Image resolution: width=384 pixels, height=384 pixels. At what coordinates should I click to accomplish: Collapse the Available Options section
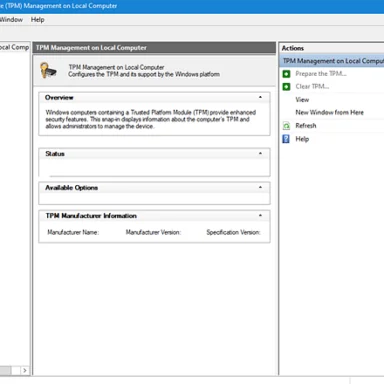260,187
